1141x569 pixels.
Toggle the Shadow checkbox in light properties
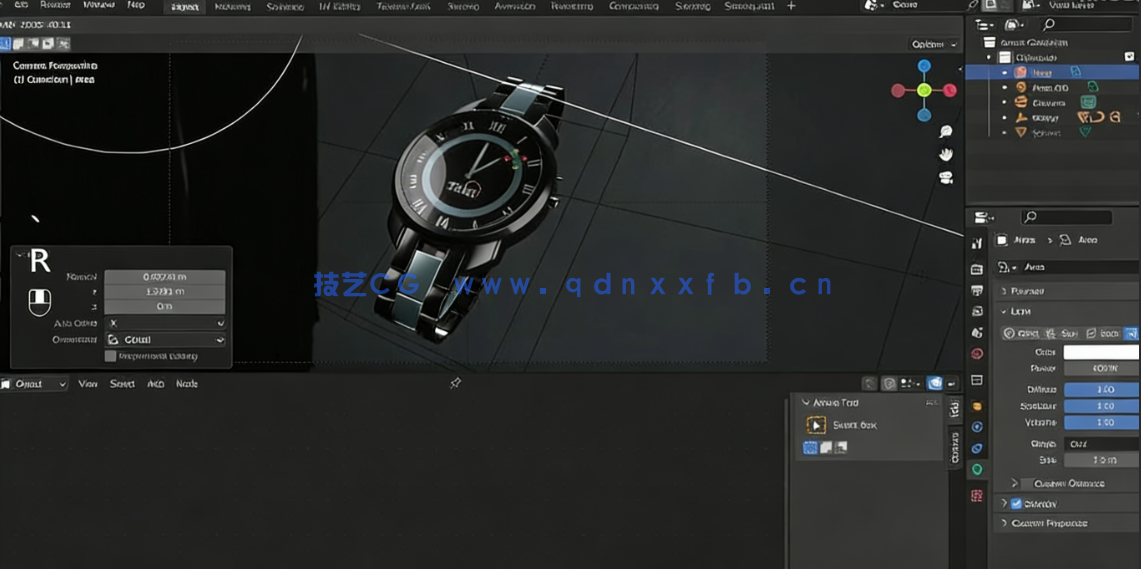coord(1017,504)
